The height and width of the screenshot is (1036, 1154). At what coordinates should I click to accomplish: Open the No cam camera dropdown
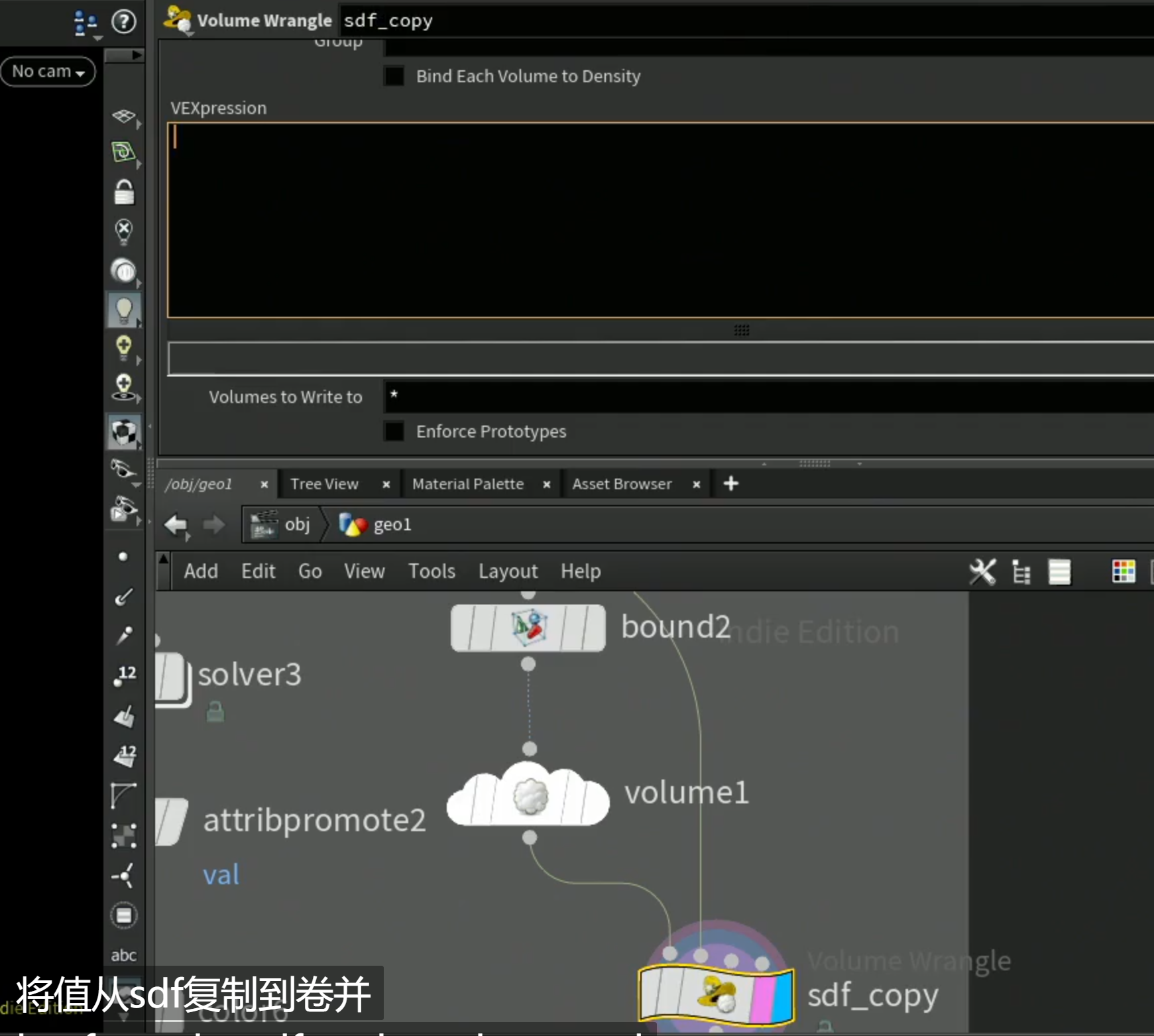coord(48,71)
